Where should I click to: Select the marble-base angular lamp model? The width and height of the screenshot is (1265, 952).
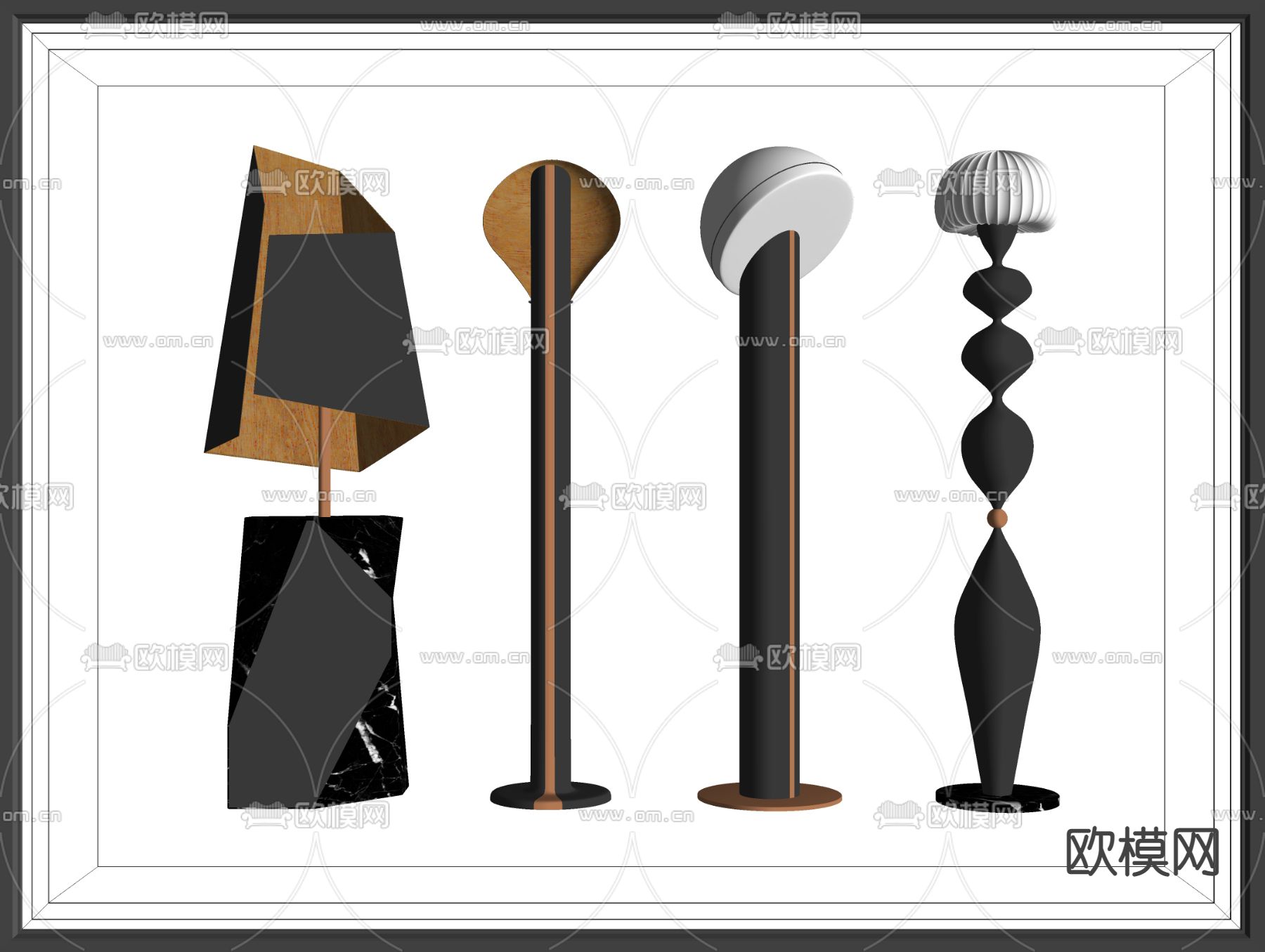click(x=318, y=478)
